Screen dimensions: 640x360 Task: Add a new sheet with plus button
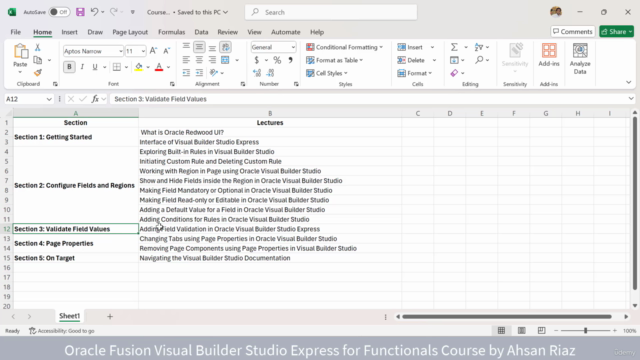109,316
